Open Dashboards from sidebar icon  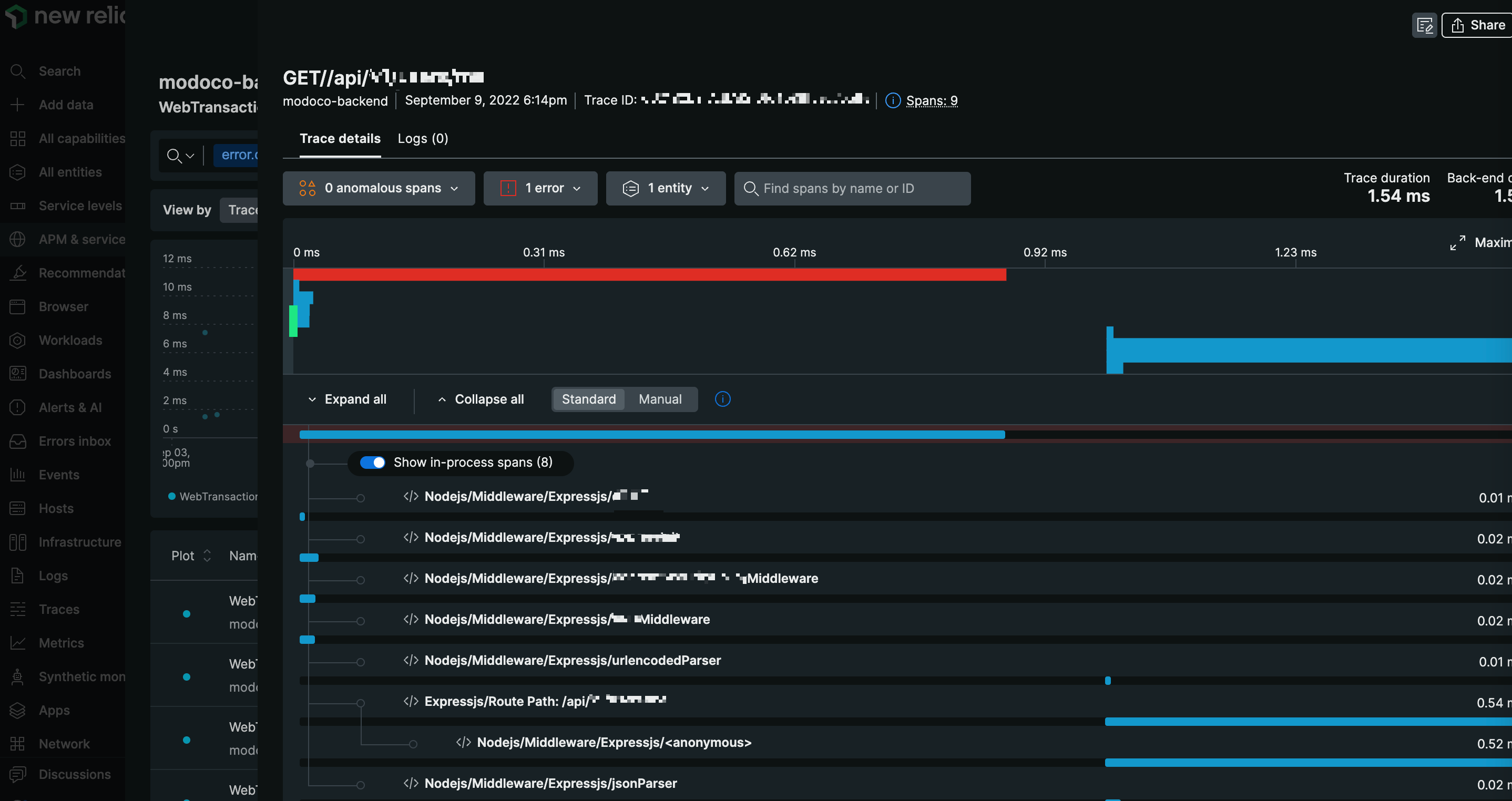17,374
